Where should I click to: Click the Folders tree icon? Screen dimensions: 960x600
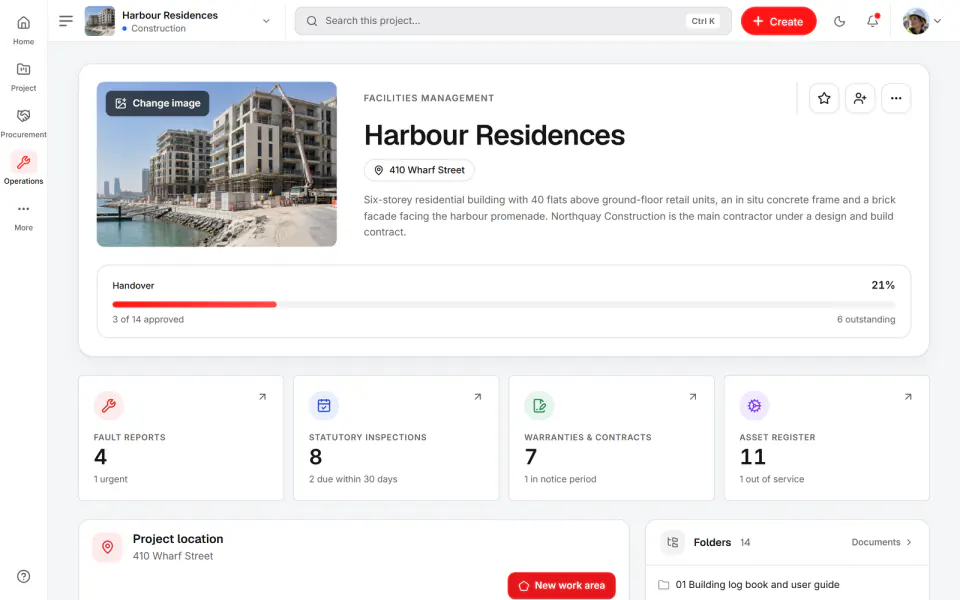tap(673, 542)
